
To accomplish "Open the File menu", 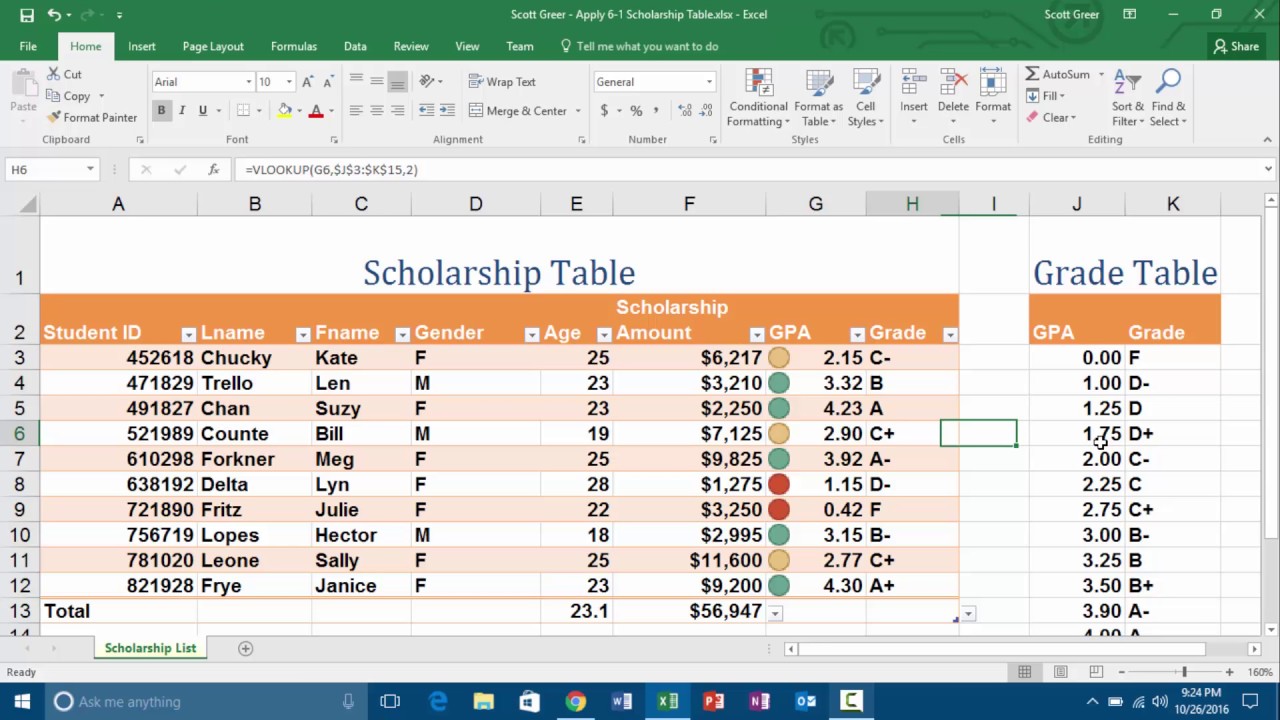I will click(28, 46).
